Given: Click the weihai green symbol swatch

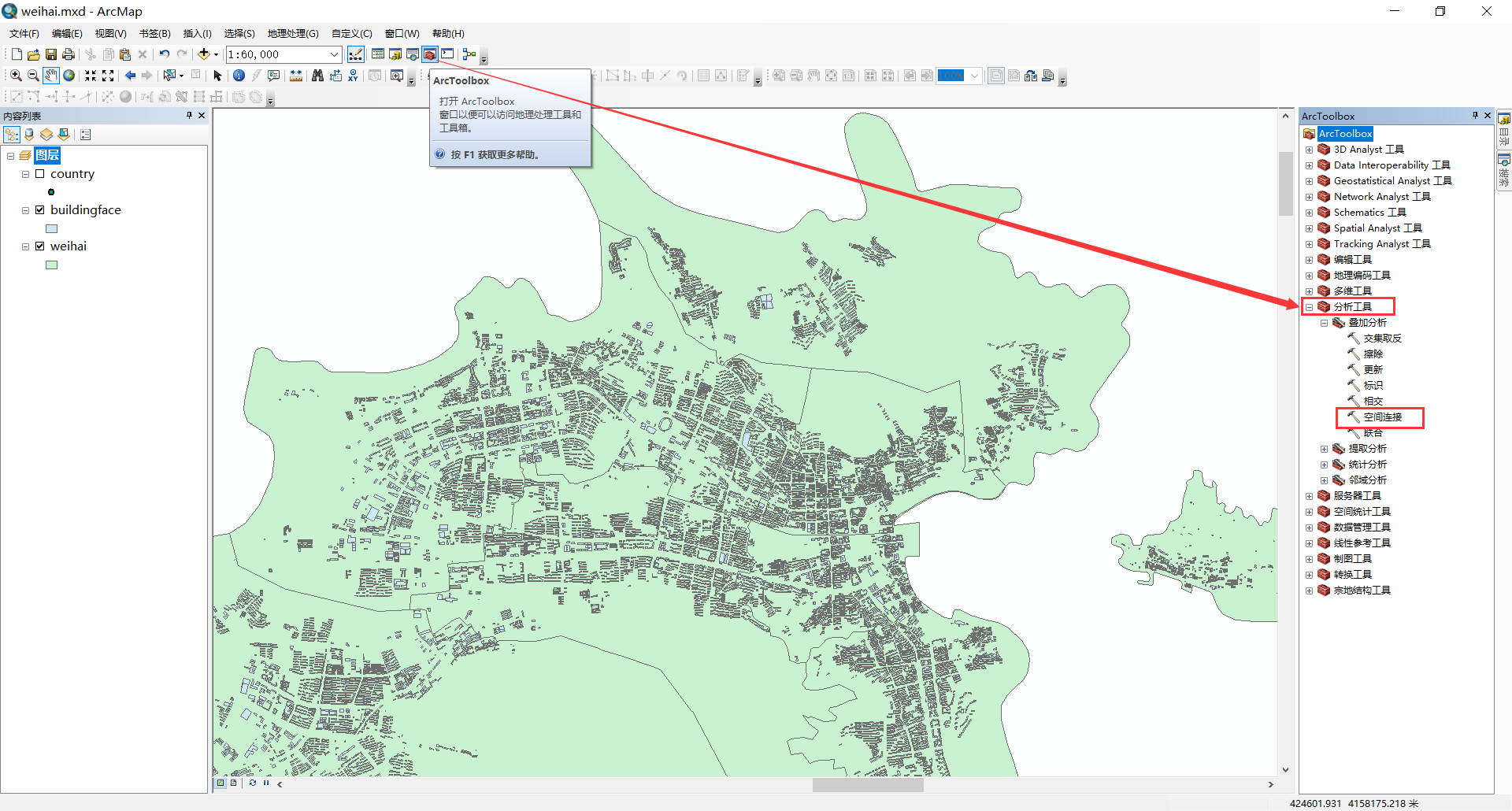Looking at the screenshot, I should pyautogui.click(x=52, y=265).
